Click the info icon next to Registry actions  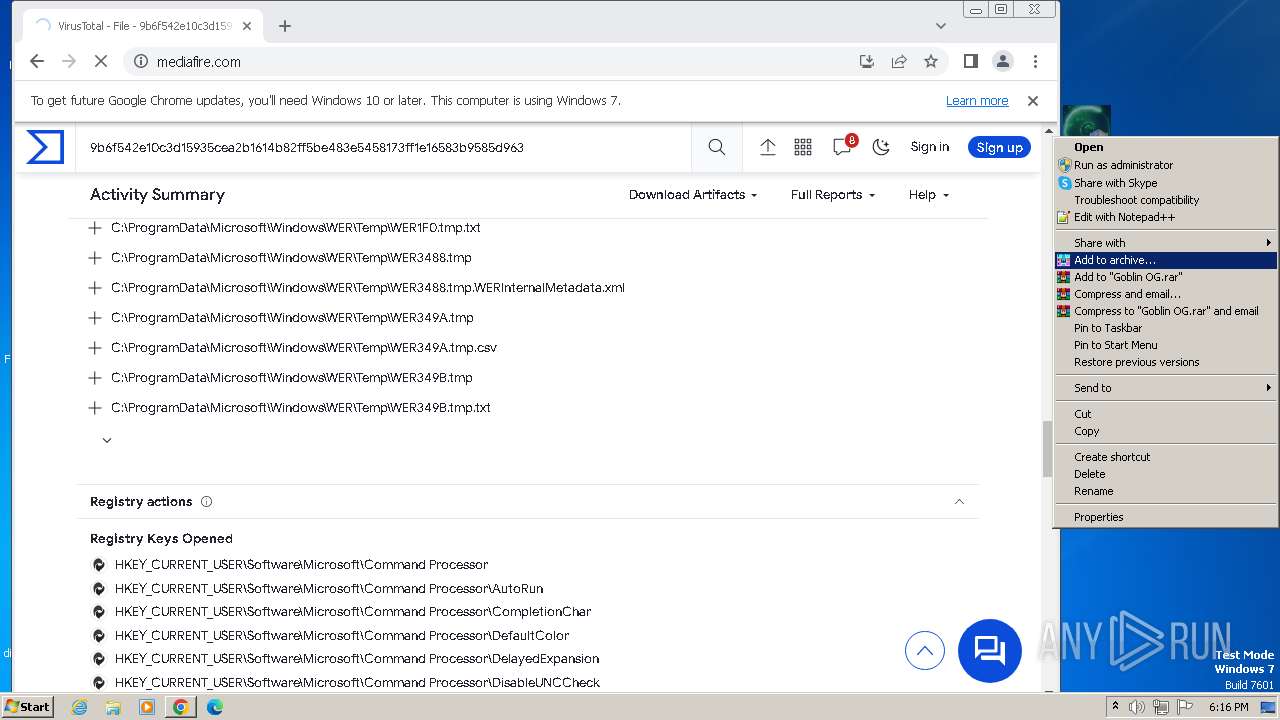pos(207,502)
